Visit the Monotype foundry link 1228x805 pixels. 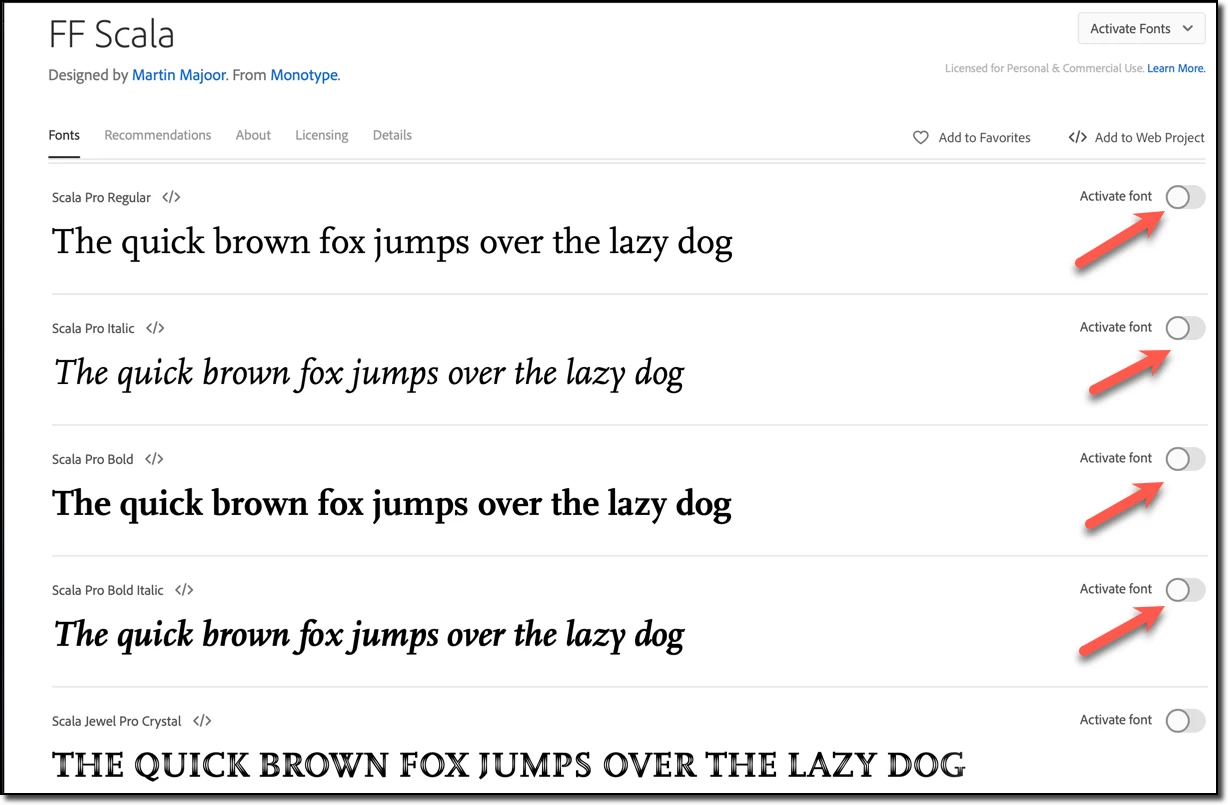pos(304,75)
